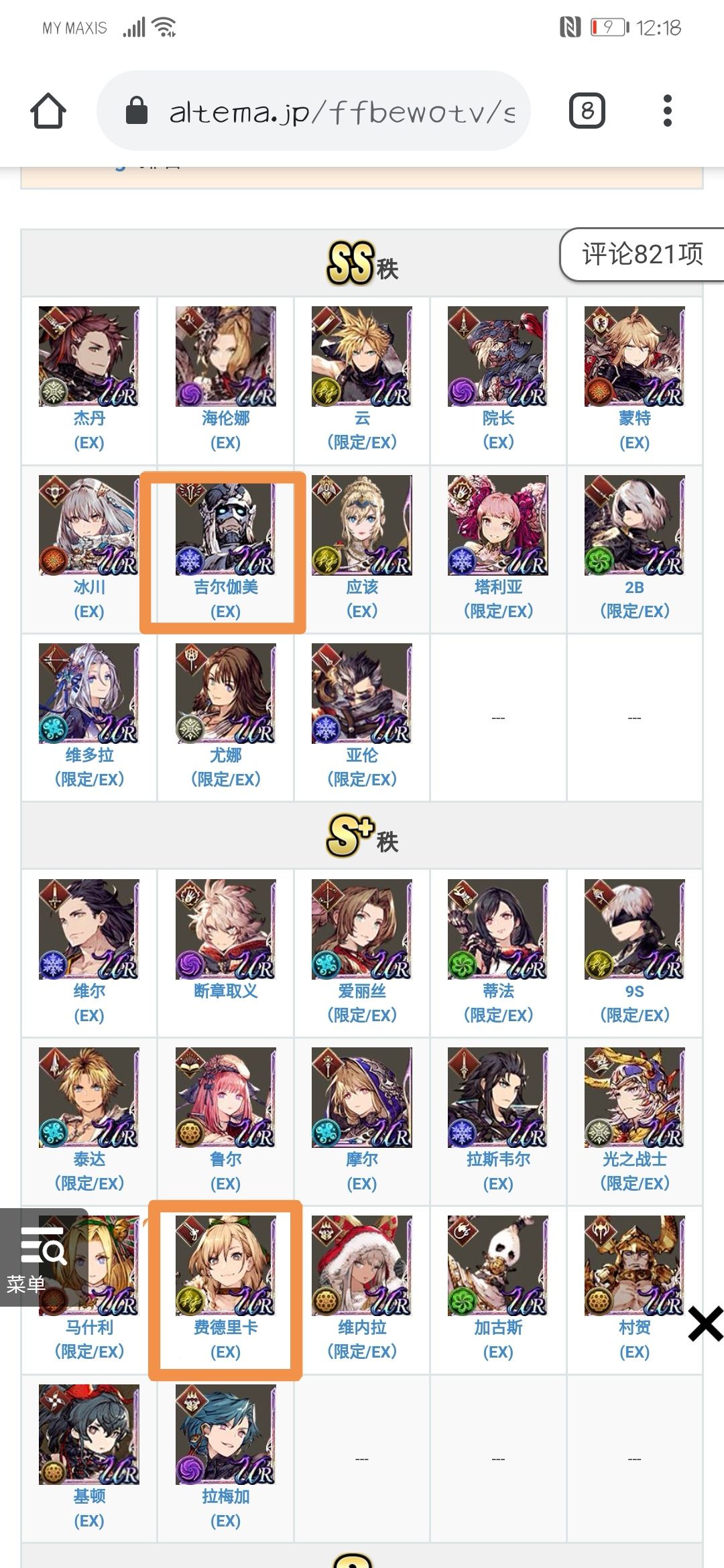Image resolution: width=724 pixels, height=1568 pixels.
Task: Open the three-dot browser menu
Action: click(667, 111)
